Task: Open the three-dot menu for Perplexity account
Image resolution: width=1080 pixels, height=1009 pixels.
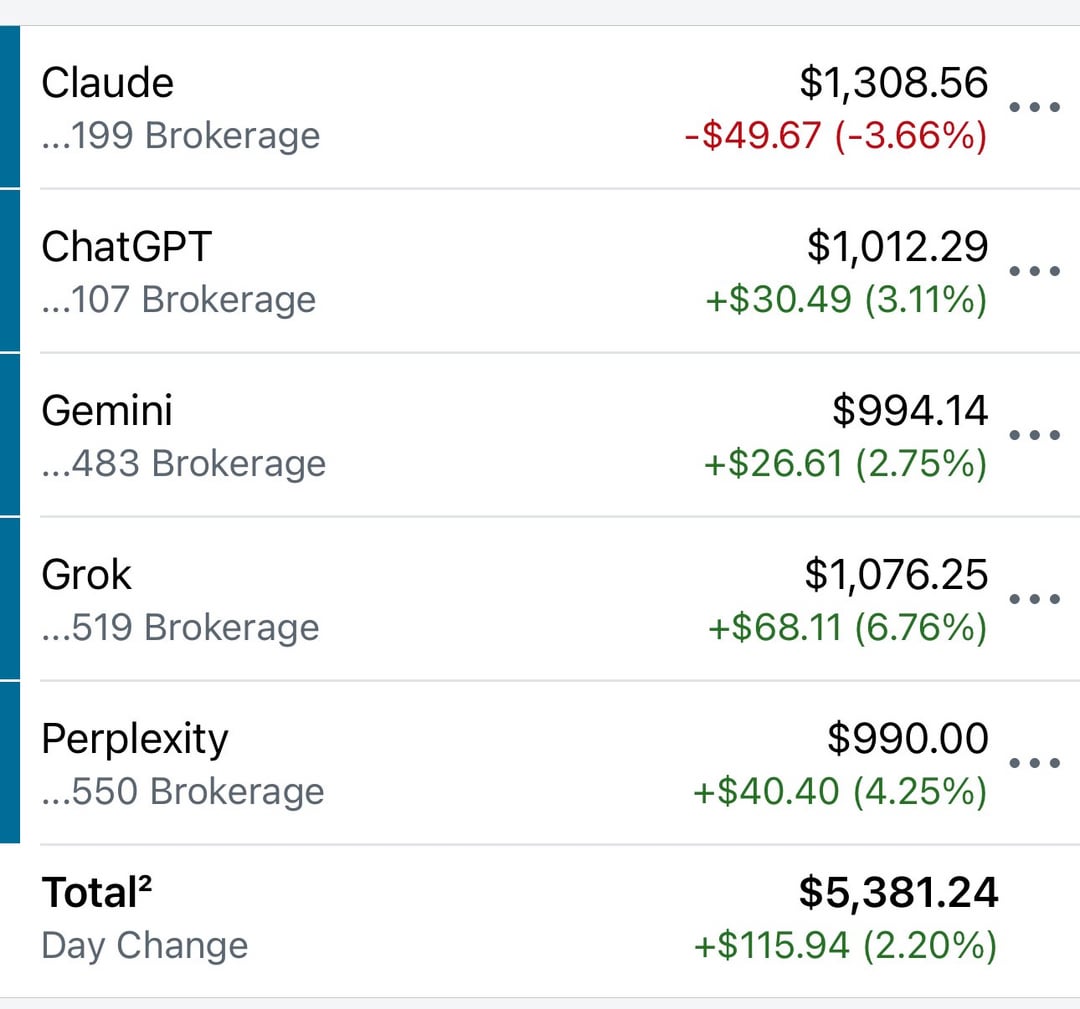Action: pos(1034,762)
